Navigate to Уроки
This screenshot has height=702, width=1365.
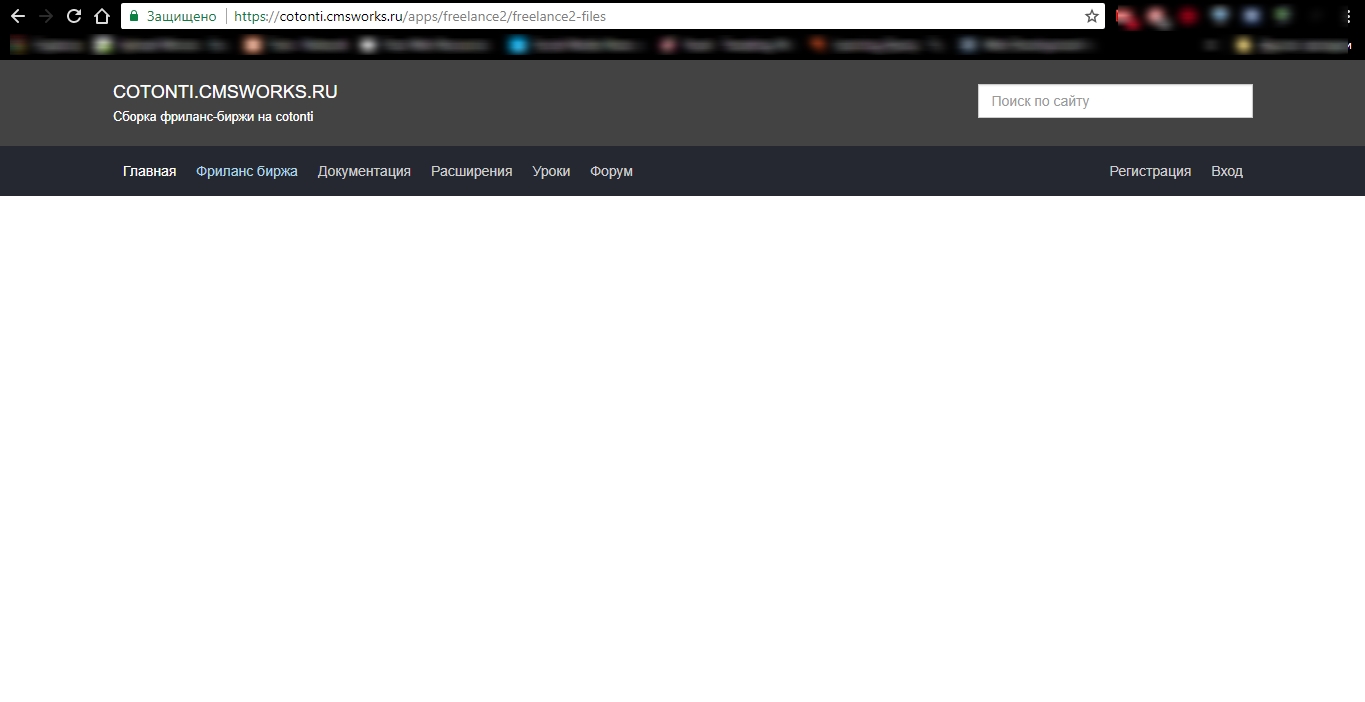pyautogui.click(x=551, y=171)
